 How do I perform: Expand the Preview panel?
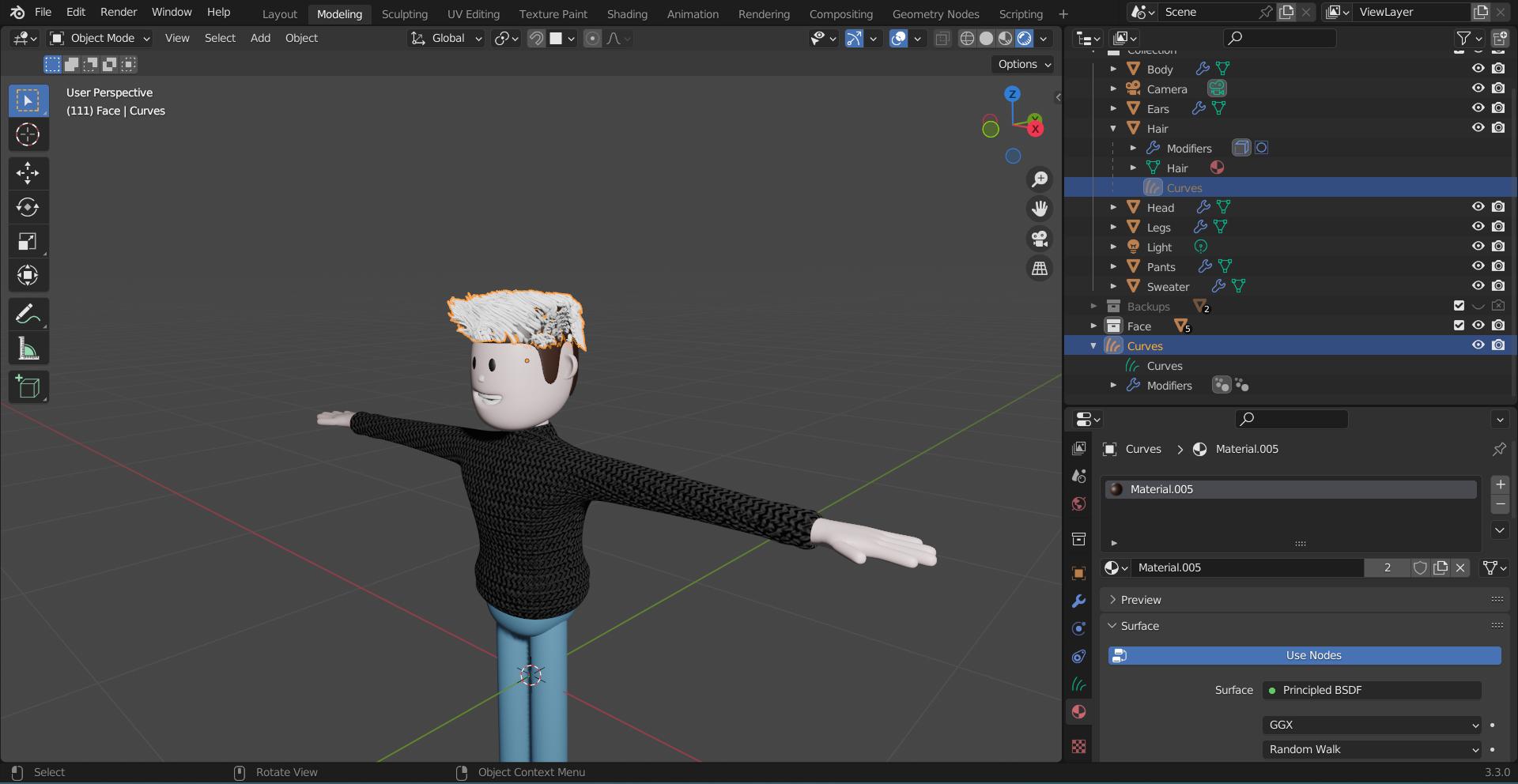(x=1140, y=600)
